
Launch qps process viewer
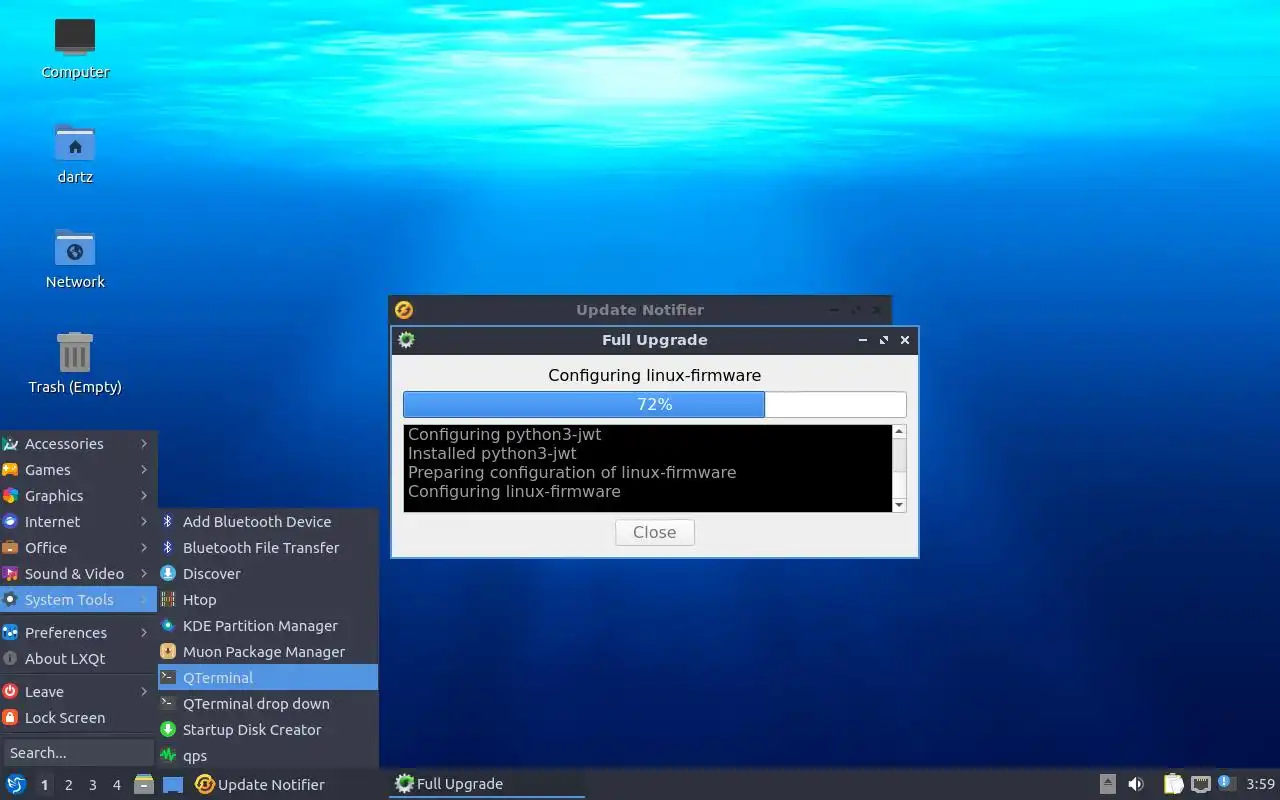[x=268, y=755]
